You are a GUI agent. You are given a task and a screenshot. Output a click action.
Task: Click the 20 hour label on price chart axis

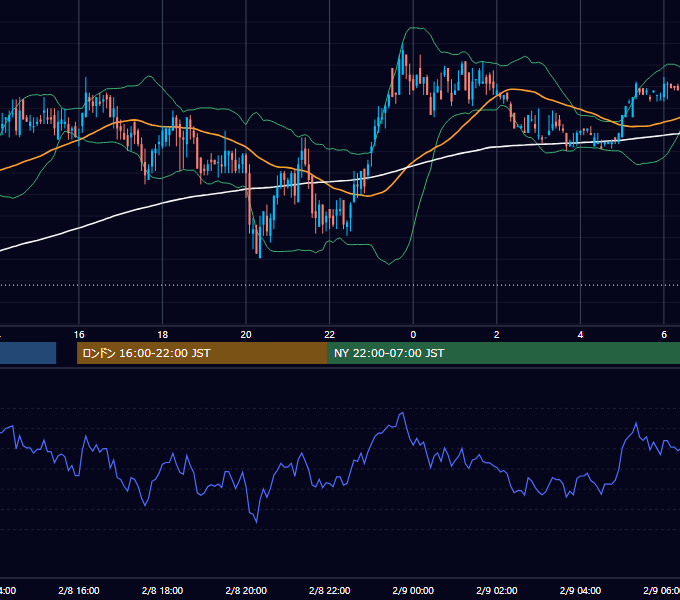click(x=246, y=335)
